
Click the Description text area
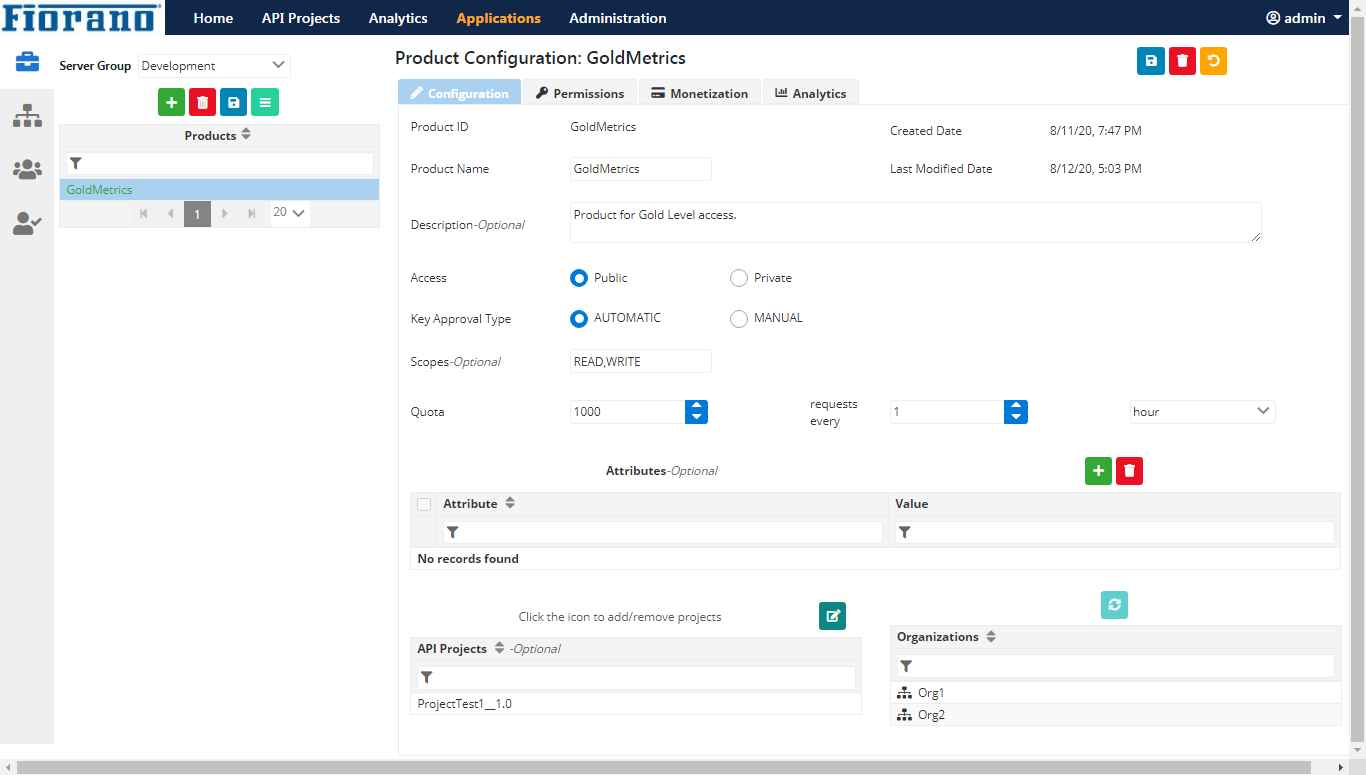pos(916,222)
